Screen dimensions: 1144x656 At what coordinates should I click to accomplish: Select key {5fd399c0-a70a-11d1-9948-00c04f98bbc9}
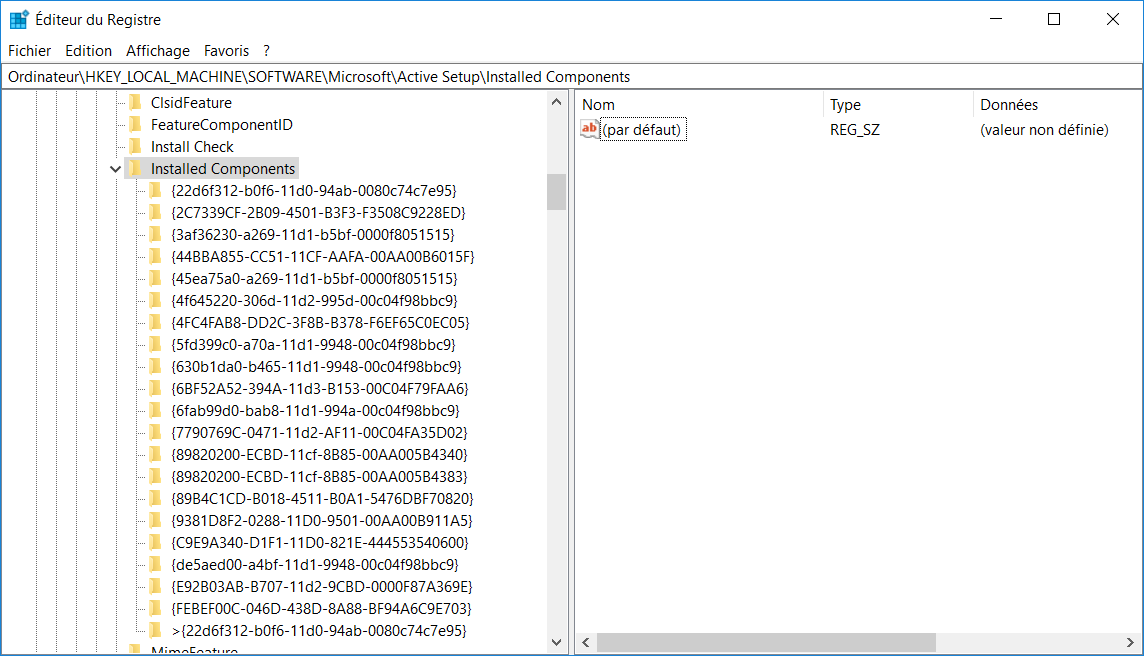(x=313, y=344)
